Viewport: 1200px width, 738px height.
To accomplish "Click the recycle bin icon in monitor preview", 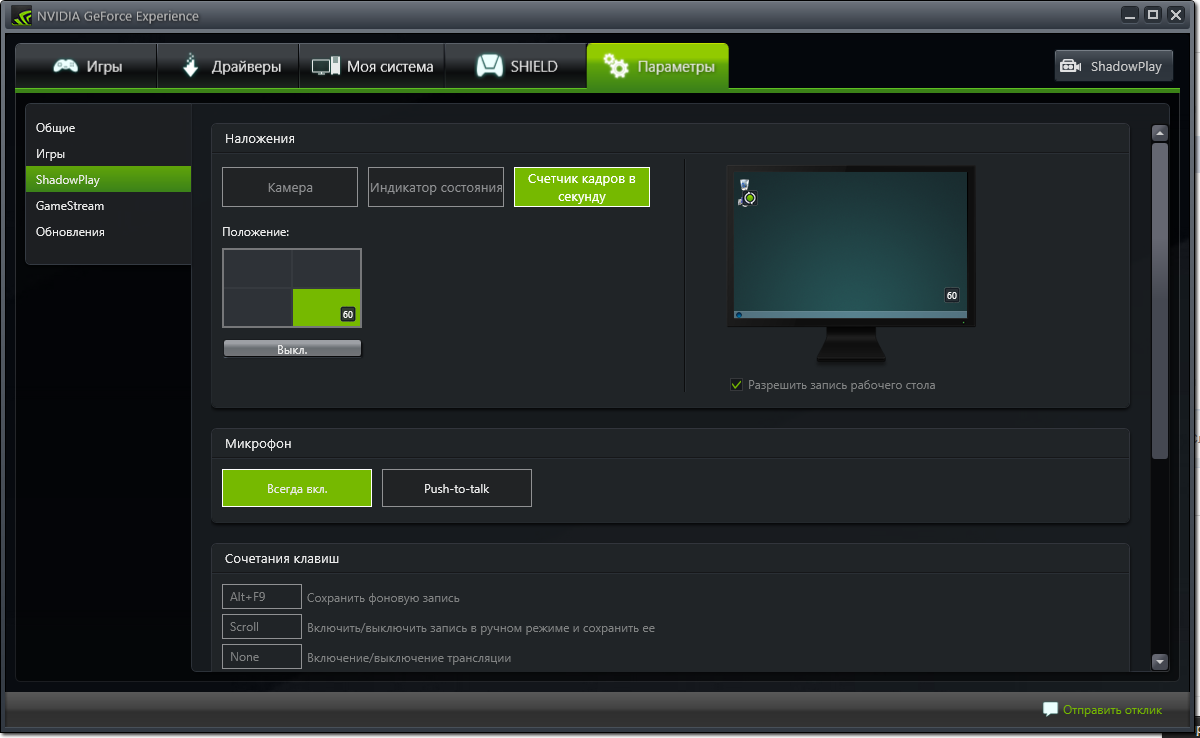I will (x=744, y=183).
